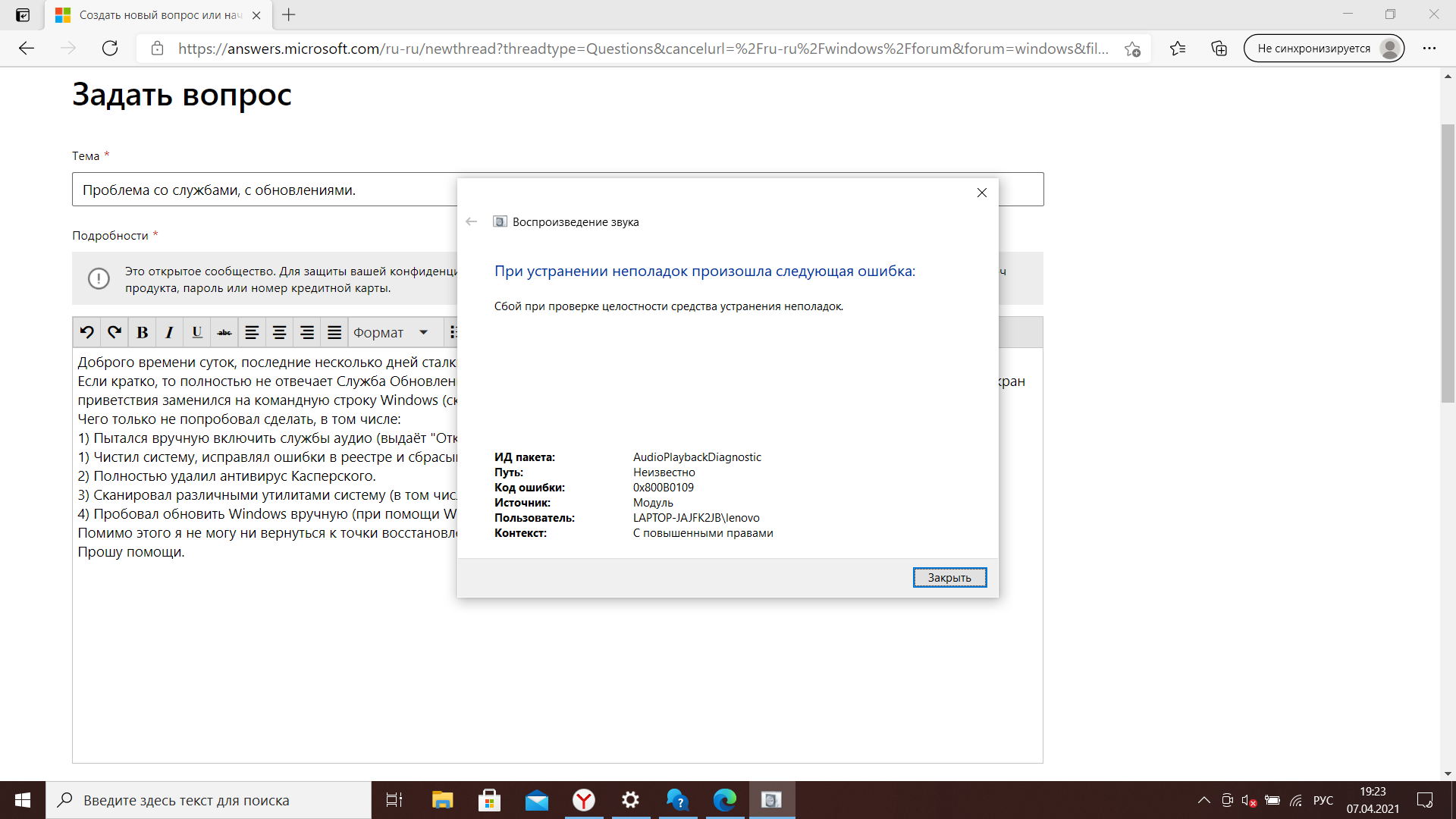Align text left in editor

(x=252, y=332)
